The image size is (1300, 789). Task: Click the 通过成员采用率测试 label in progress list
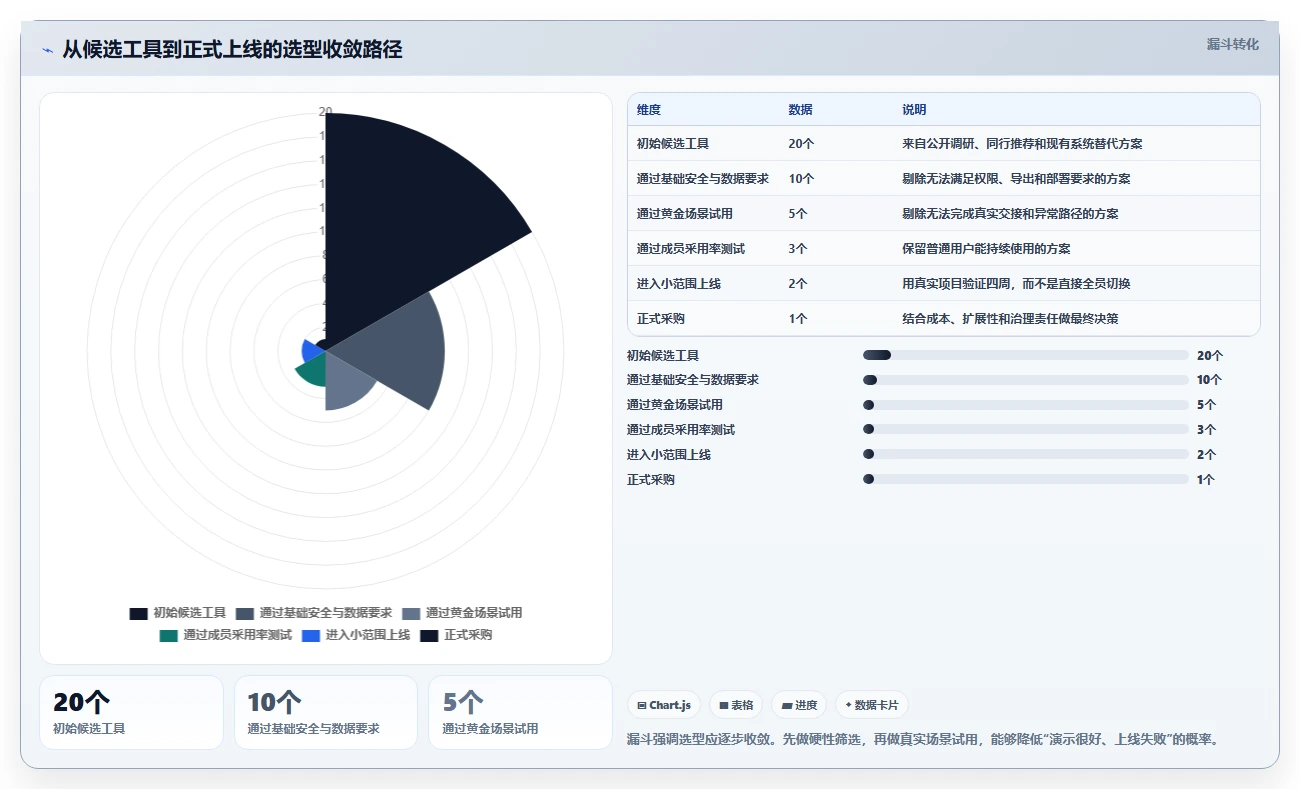[x=681, y=429]
